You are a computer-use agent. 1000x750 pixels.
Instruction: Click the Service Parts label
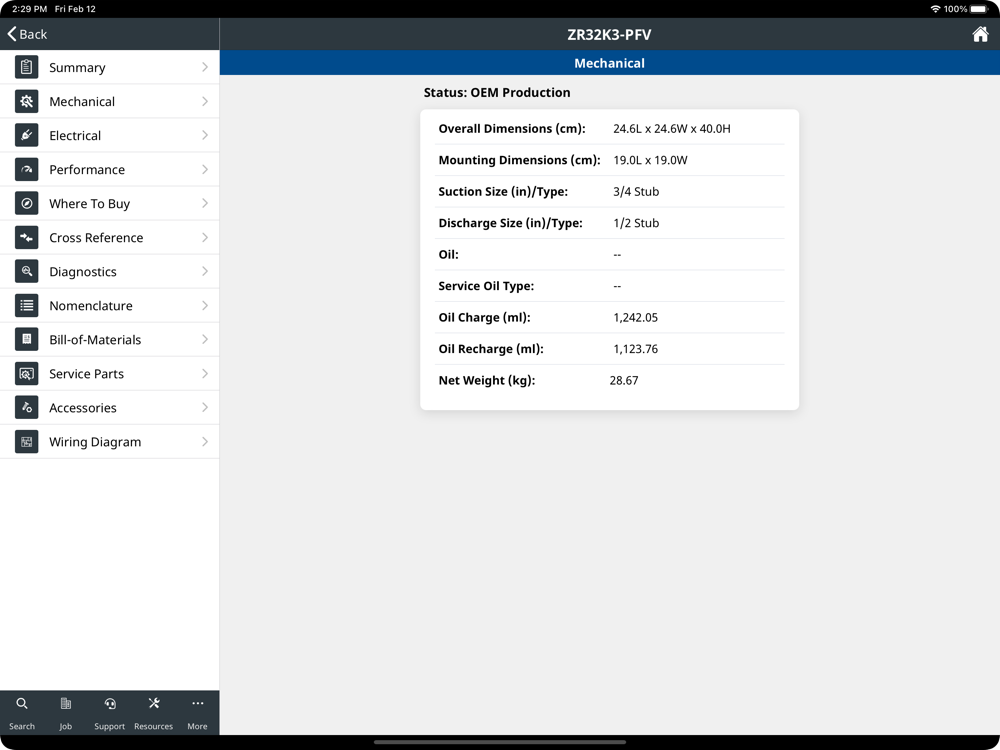pyautogui.click(x=86, y=374)
